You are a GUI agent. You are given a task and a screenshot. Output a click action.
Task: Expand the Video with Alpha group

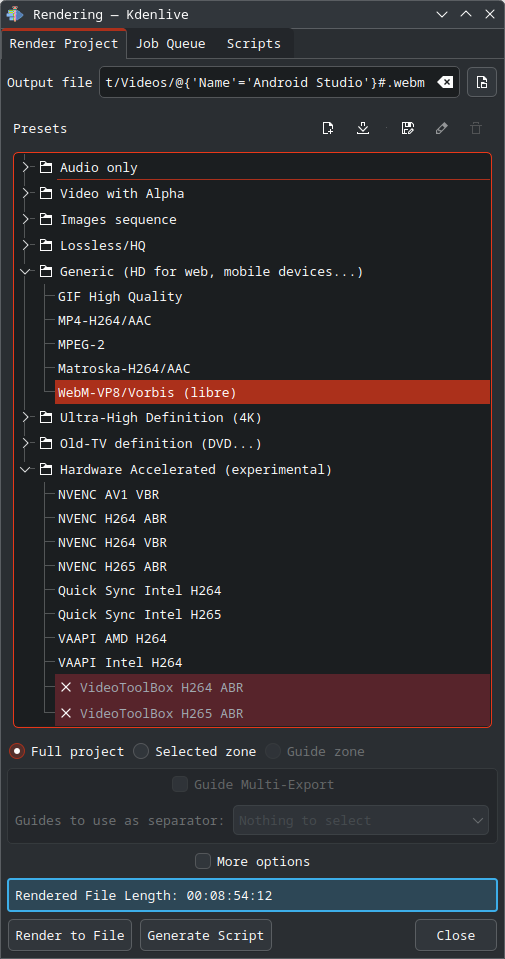[26, 194]
